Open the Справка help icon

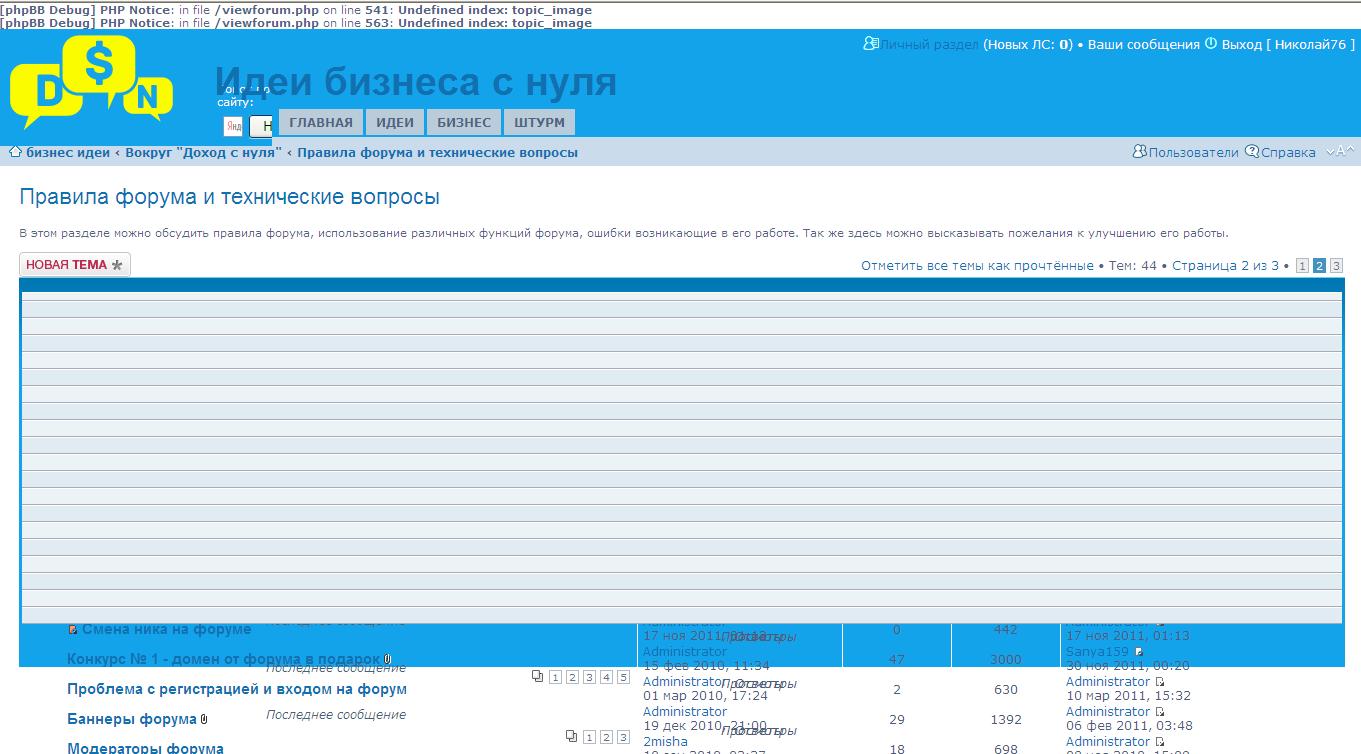(x=1252, y=151)
